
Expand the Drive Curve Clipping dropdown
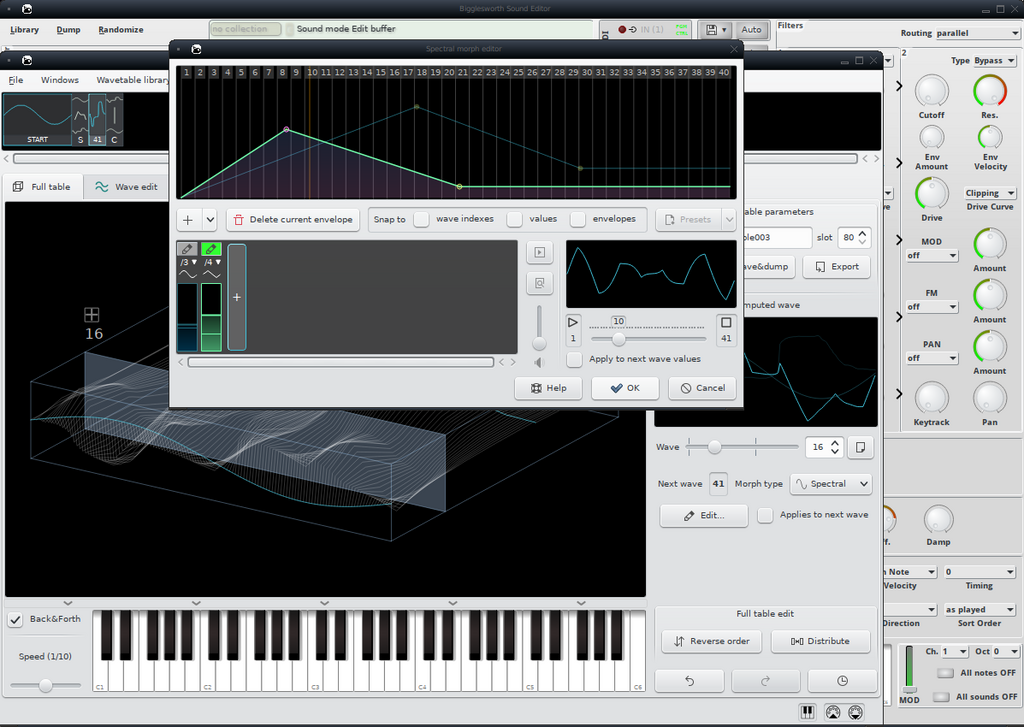coord(989,193)
